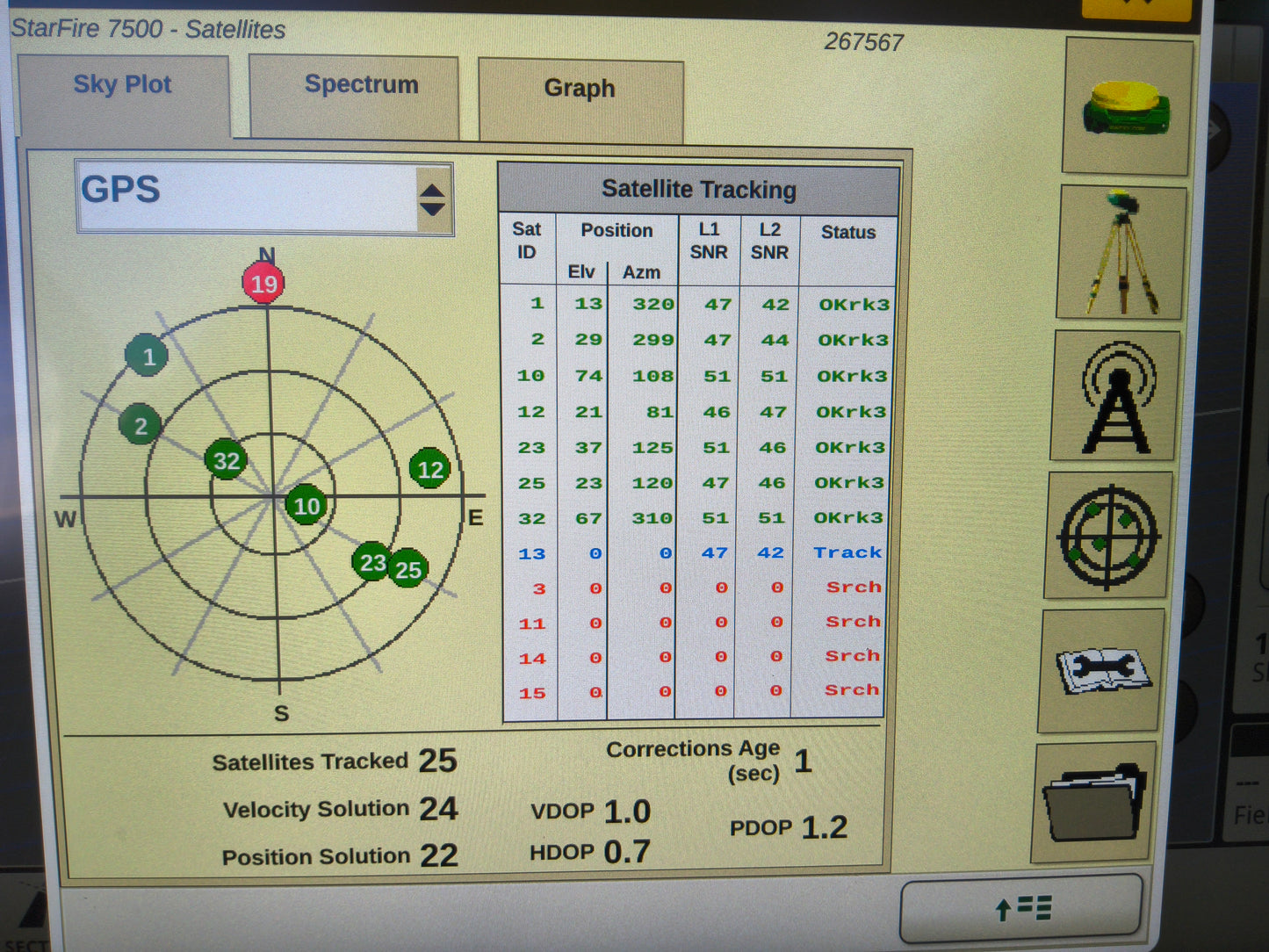Viewport: 1269px width, 952px height.
Task: Switch to the Sky Plot tab
Action: 123,95
